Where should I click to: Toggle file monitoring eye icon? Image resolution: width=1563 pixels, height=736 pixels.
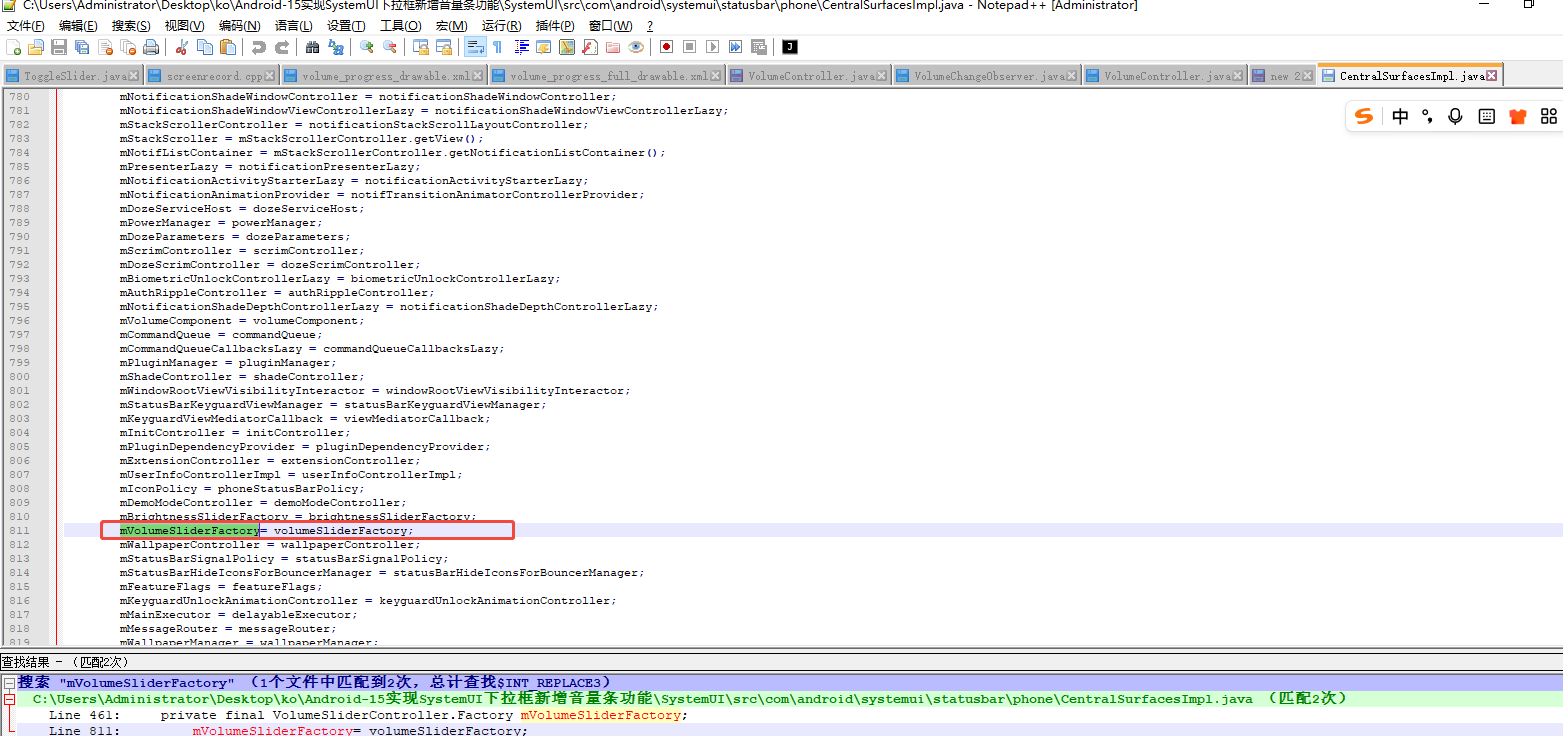pos(636,47)
